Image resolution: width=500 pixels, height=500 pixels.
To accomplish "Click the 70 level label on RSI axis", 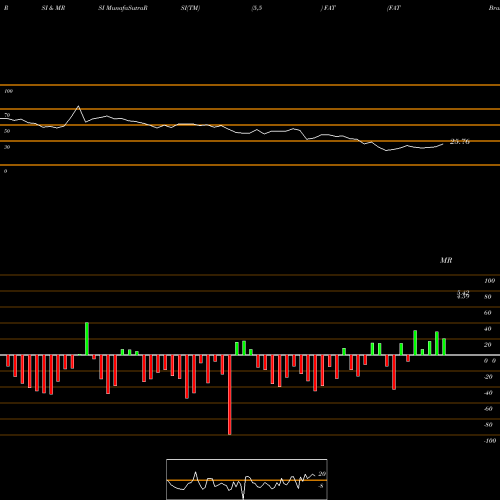I will [x=7, y=115].
